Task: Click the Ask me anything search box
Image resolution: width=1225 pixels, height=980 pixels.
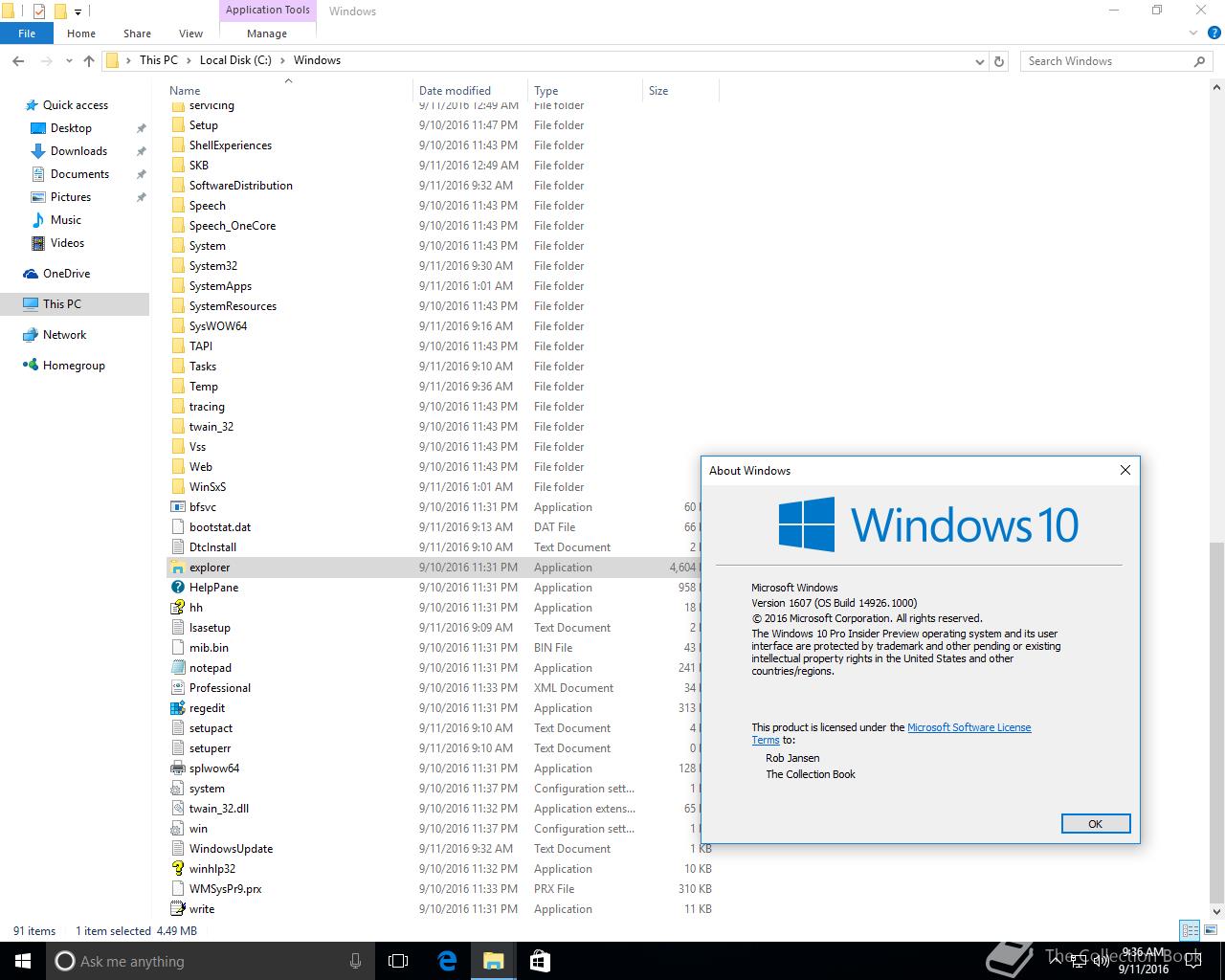Action: [x=211, y=961]
